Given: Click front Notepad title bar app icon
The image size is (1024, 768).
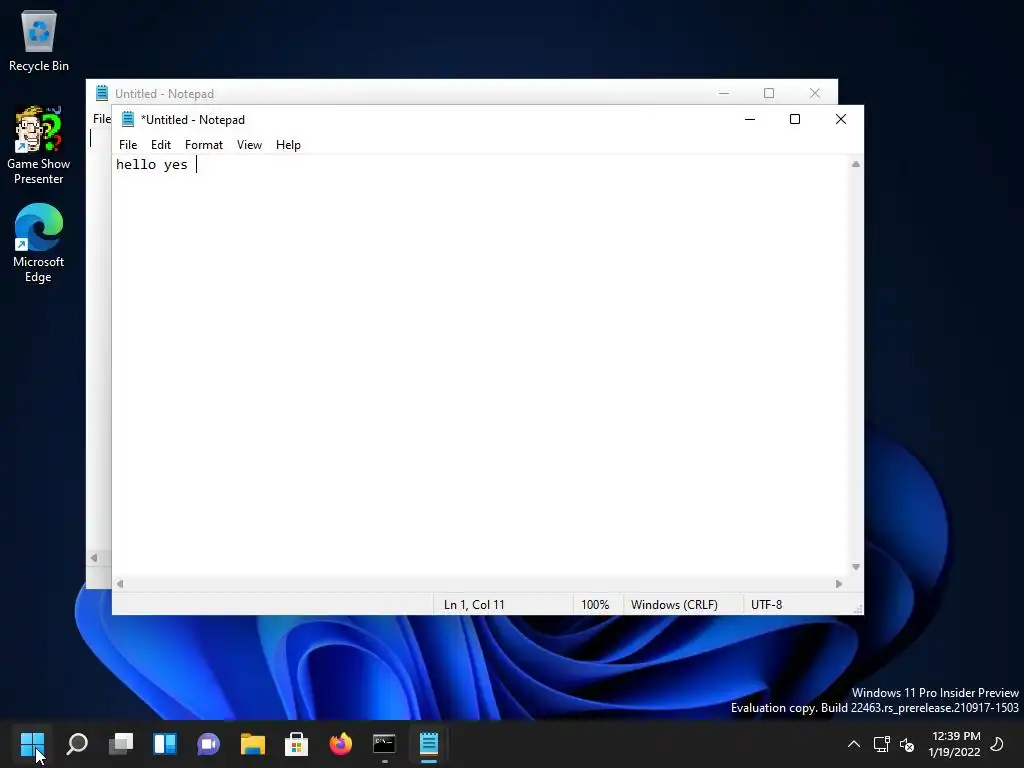Looking at the screenshot, I should [x=128, y=120].
